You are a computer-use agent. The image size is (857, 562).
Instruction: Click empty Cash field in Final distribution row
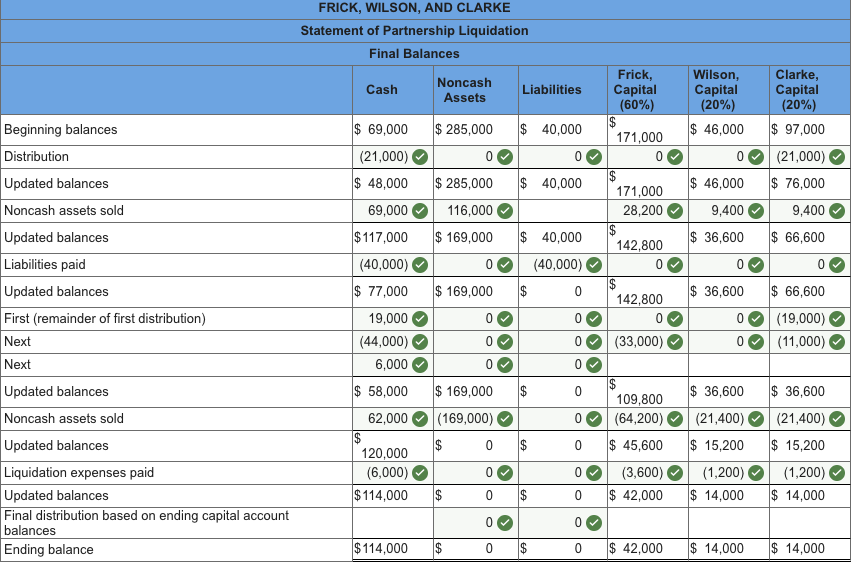393,523
